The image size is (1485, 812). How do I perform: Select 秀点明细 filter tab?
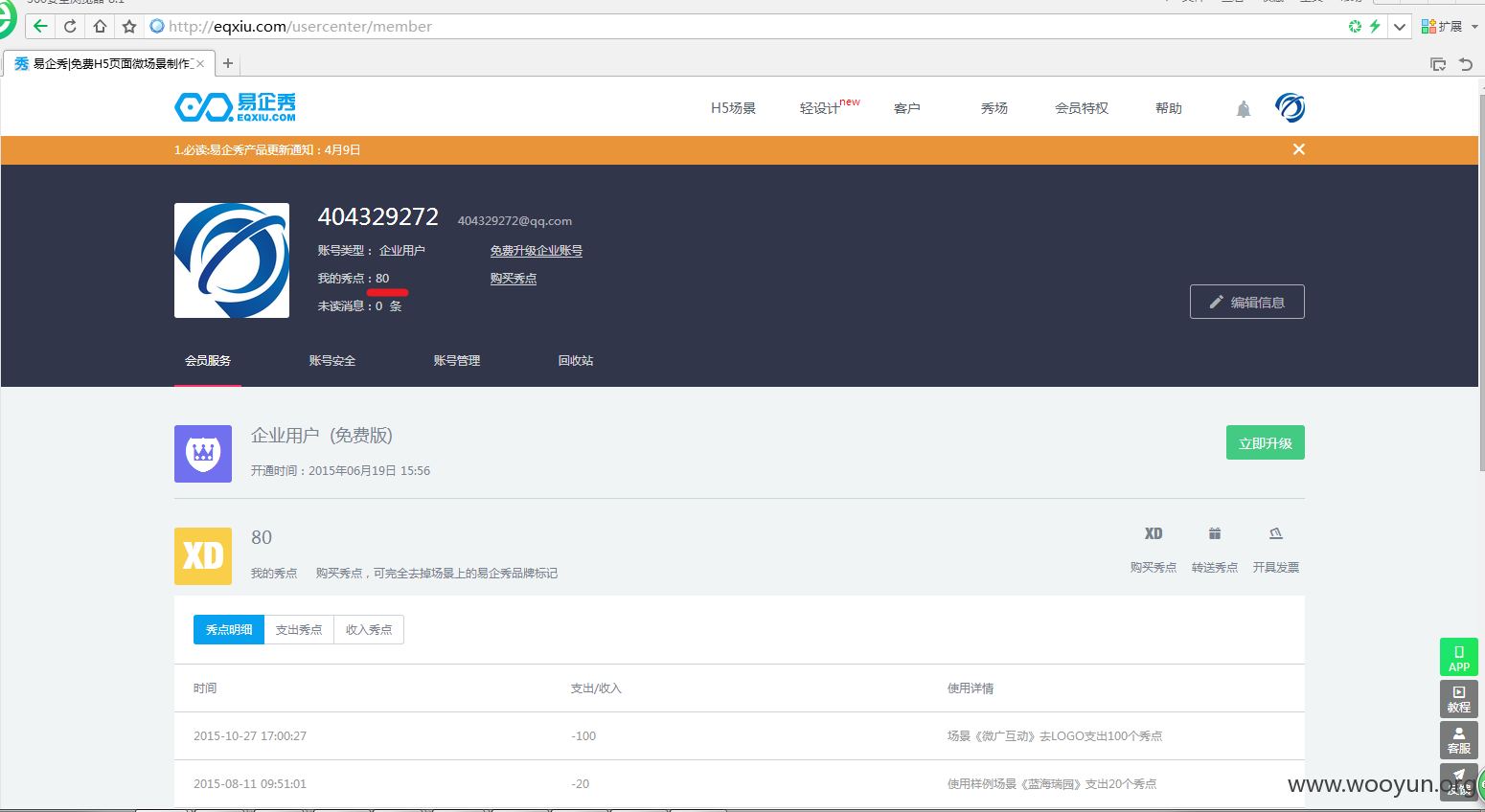click(x=229, y=629)
